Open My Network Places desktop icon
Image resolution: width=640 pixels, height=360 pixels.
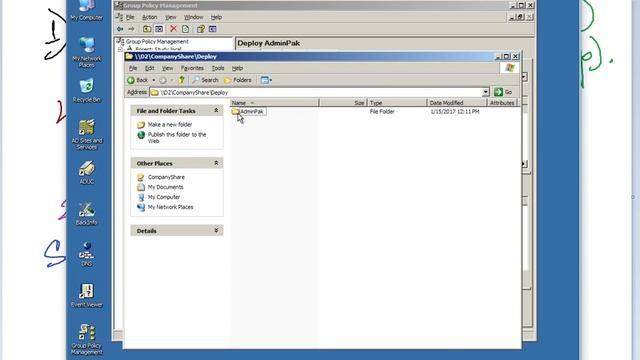pyautogui.click(x=87, y=52)
